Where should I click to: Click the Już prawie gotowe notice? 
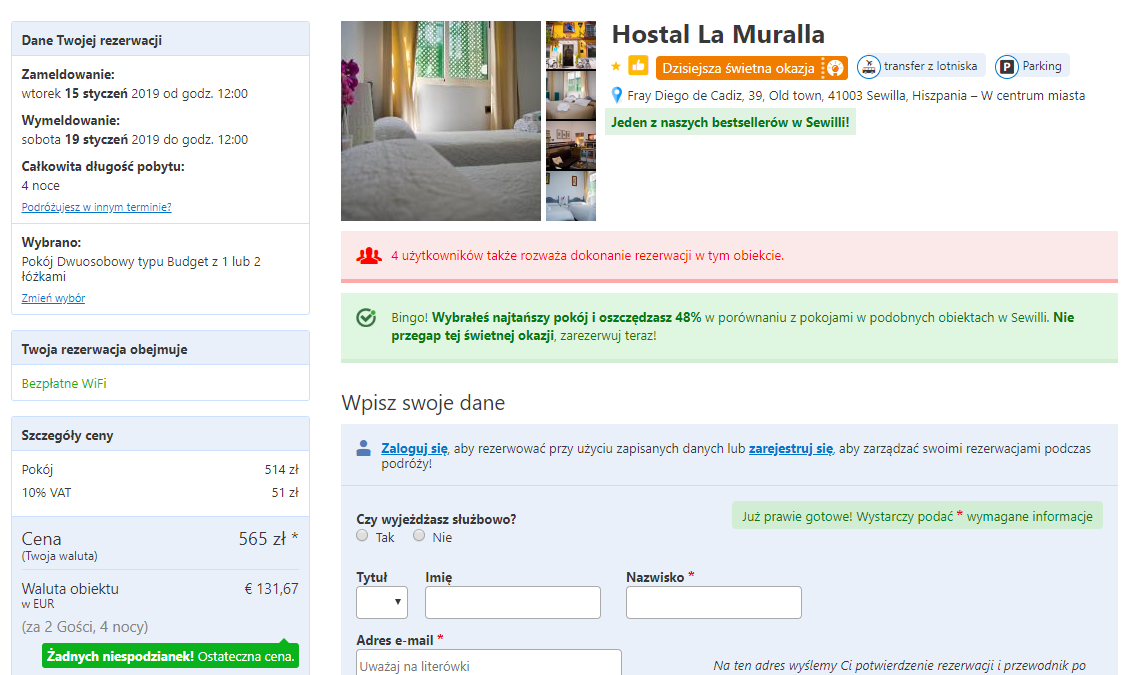(x=917, y=516)
